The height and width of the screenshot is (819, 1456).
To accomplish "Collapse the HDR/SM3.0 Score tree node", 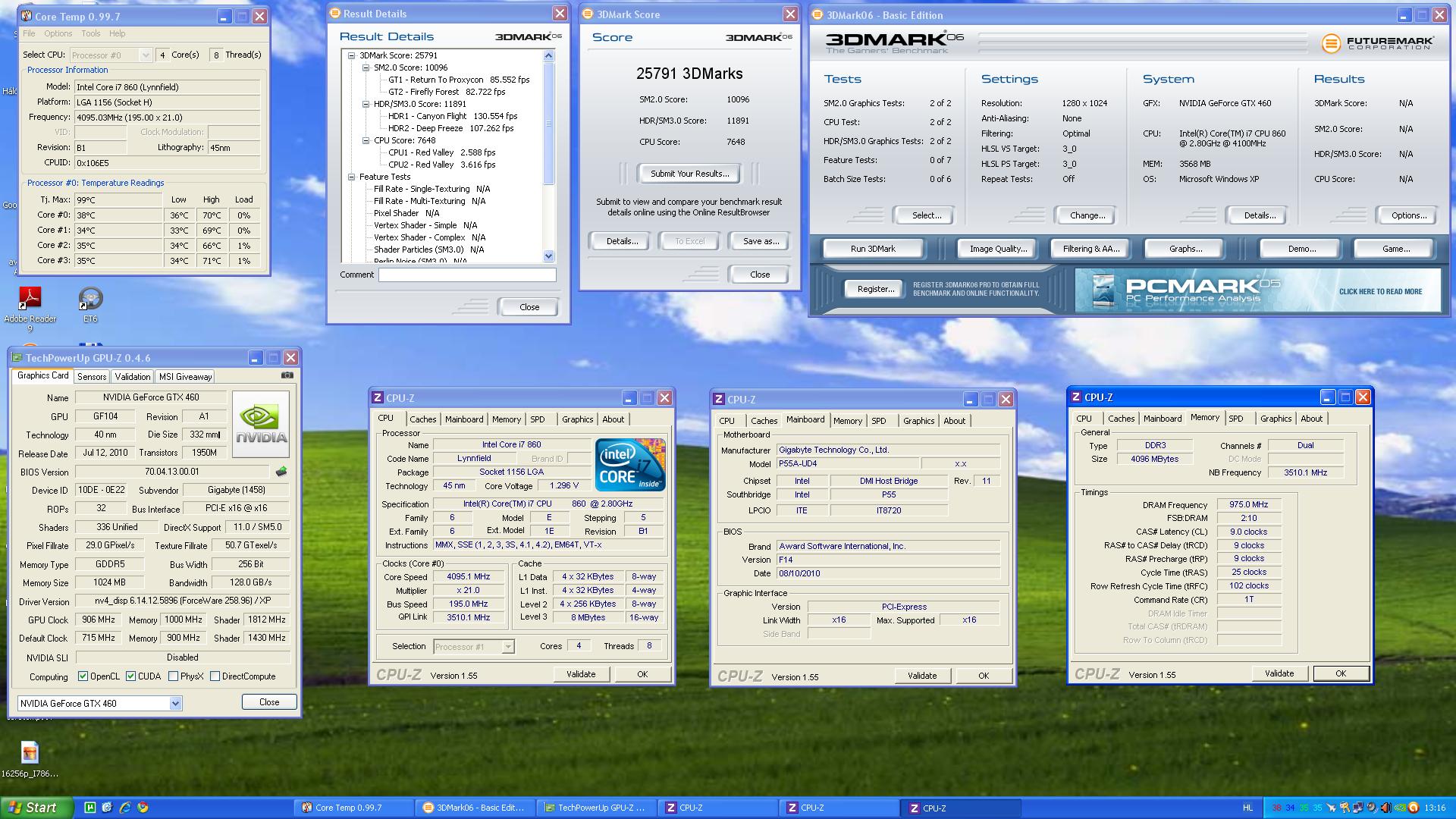I will (366, 104).
